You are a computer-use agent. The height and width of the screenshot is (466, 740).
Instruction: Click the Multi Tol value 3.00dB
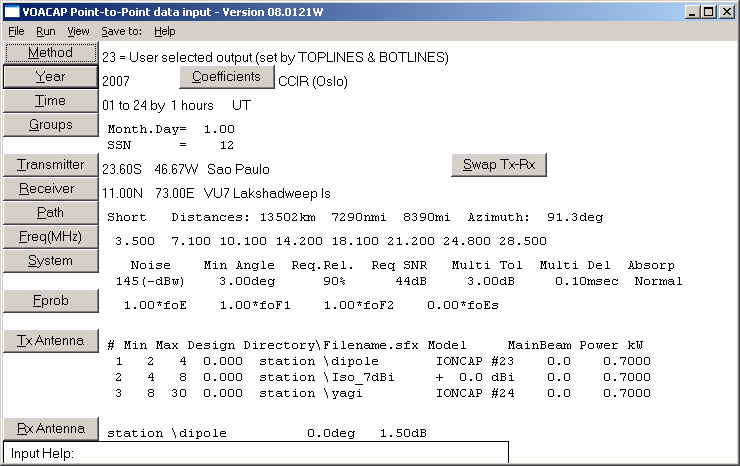(491, 281)
